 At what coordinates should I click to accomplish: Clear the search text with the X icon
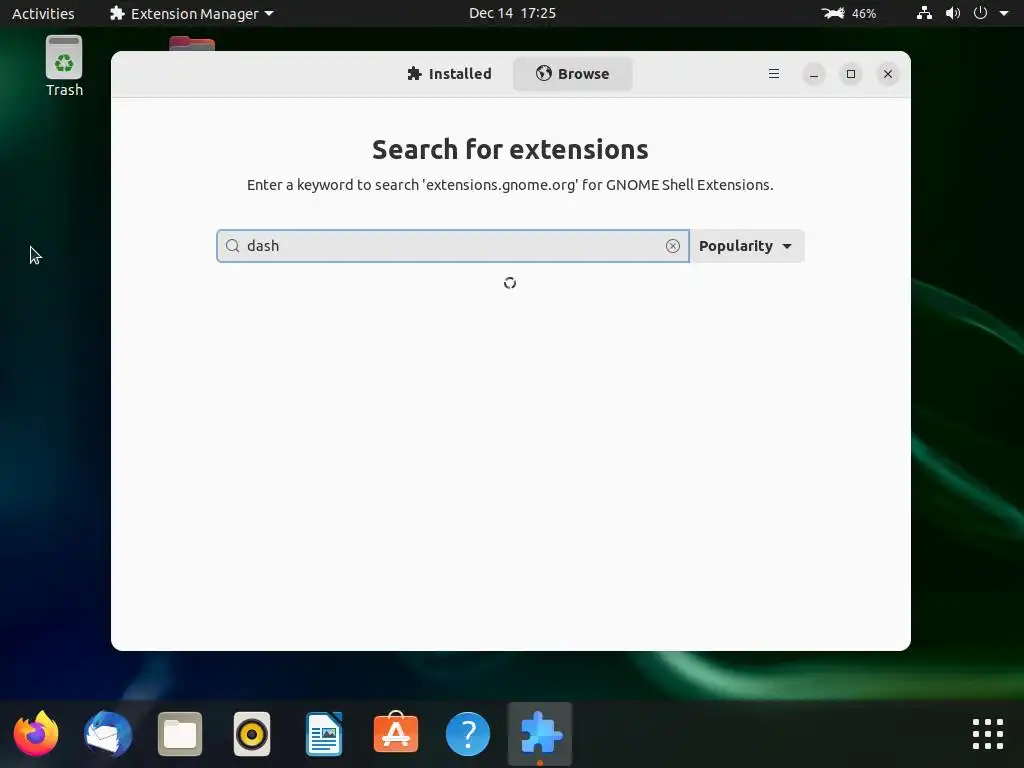coord(673,246)
